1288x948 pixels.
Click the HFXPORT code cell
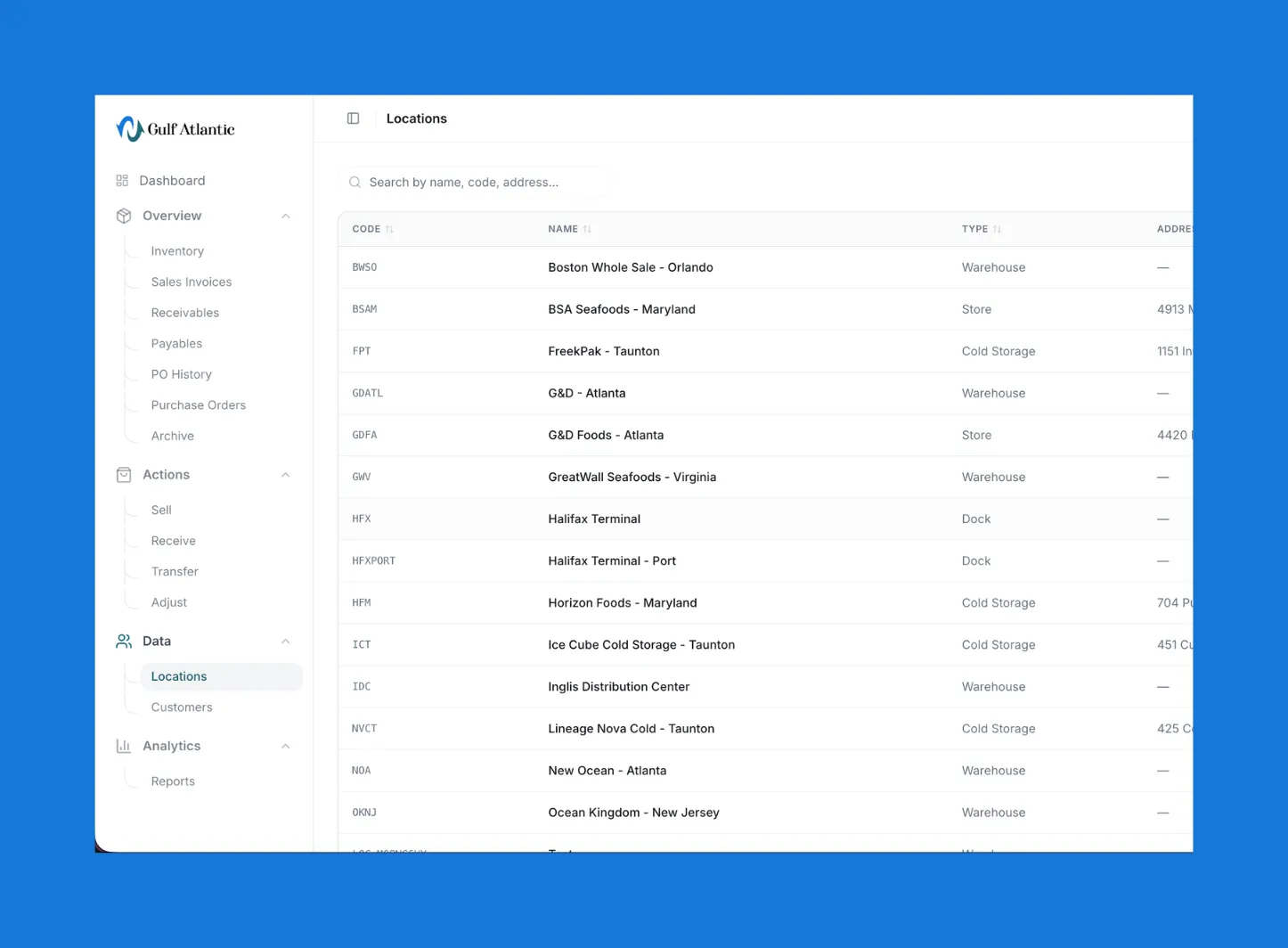[x=374, y=560]
